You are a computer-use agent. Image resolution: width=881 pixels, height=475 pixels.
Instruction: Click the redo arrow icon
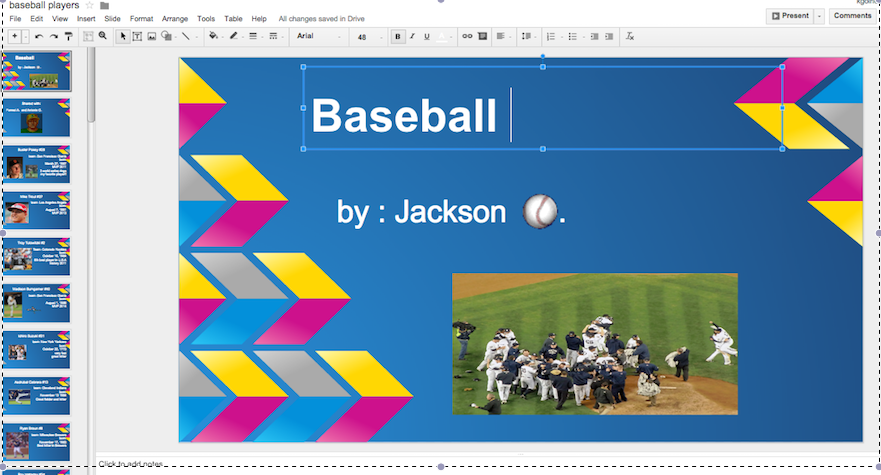tap(54, 37)
